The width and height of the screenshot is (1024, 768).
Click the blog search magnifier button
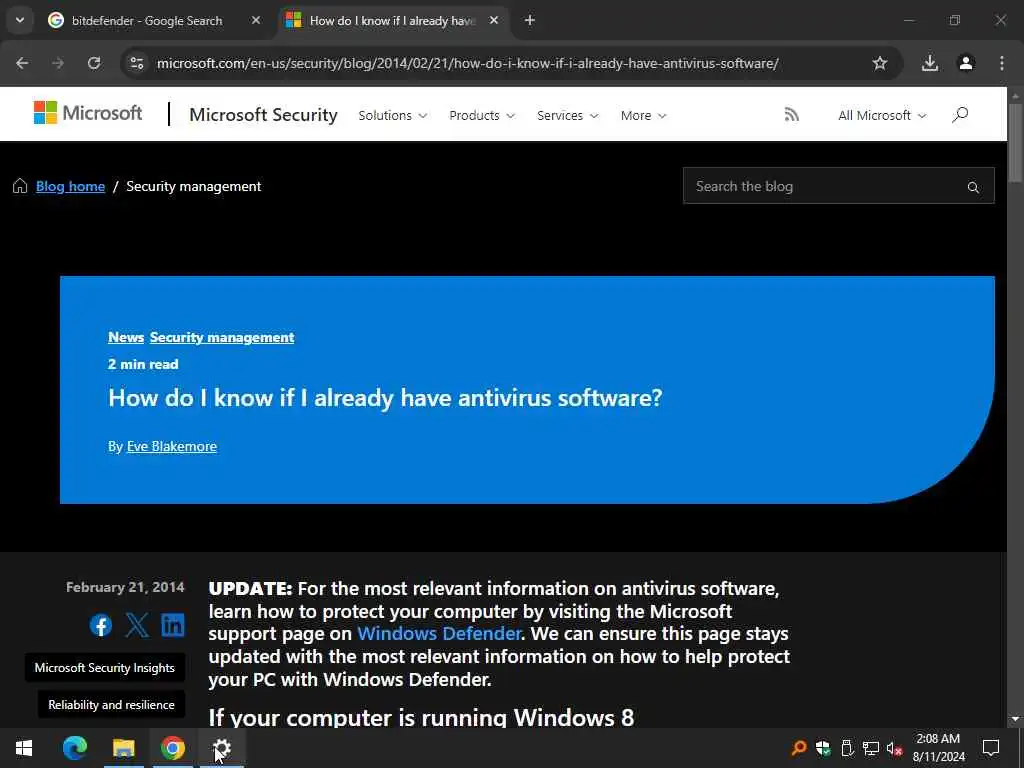pyautogui.click(x=973, y=187)
